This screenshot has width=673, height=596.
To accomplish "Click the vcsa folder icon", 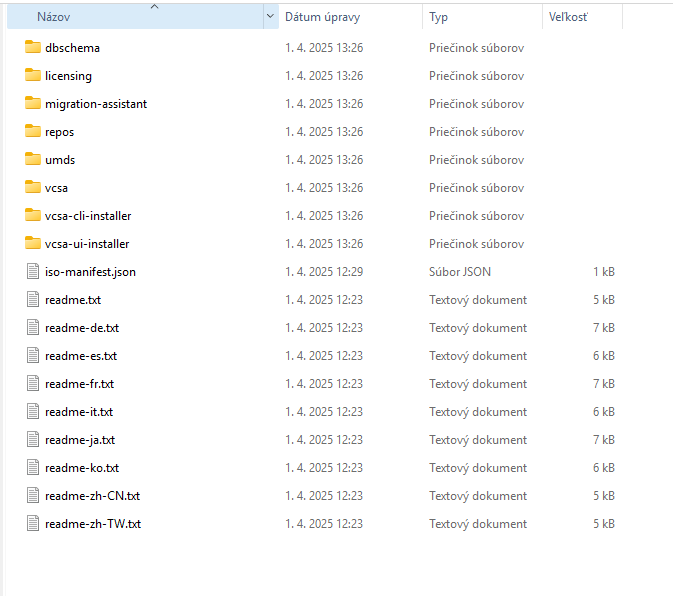I will coord(33,187).
